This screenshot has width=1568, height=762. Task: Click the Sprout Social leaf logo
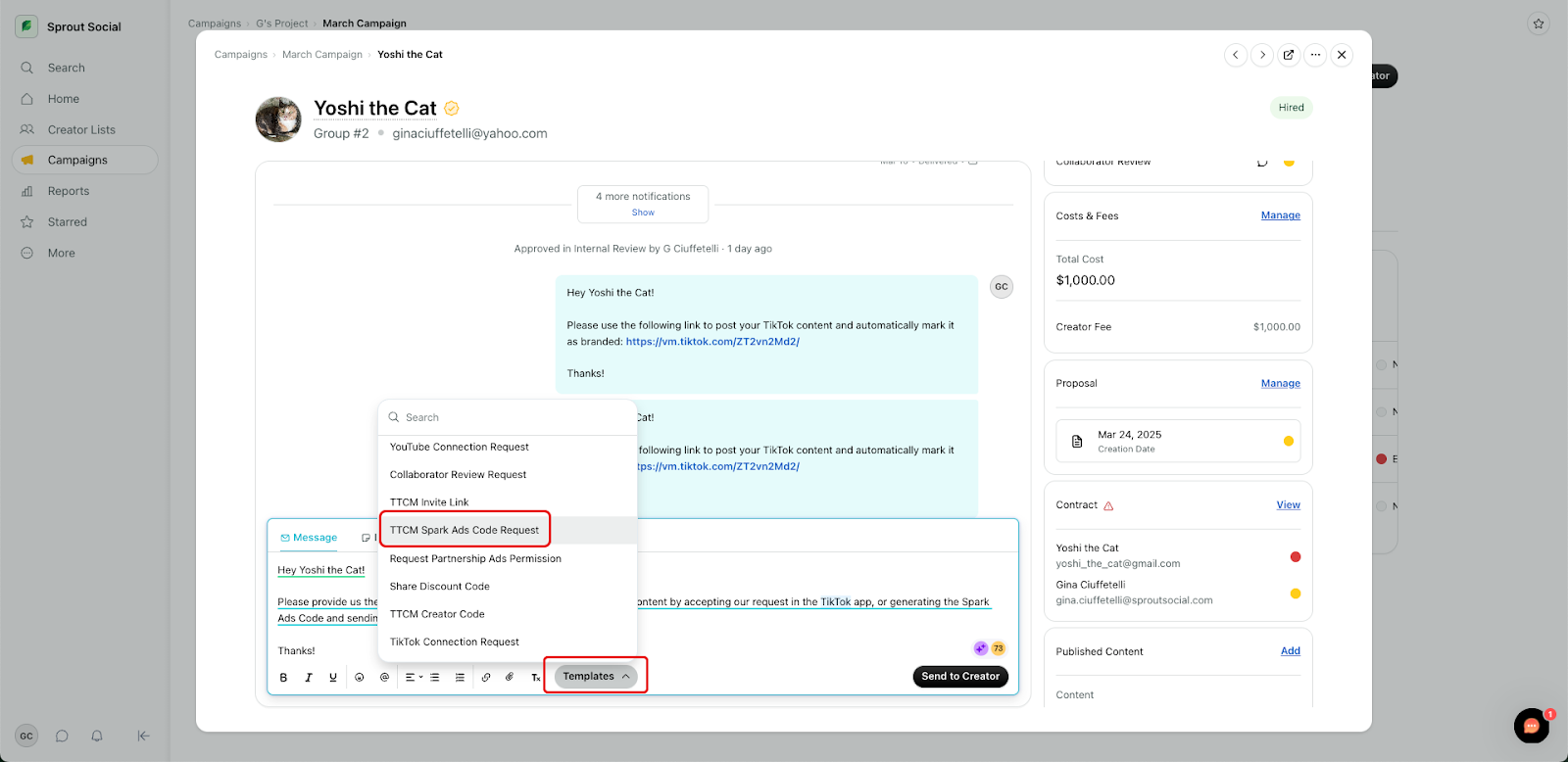point(26,26)
